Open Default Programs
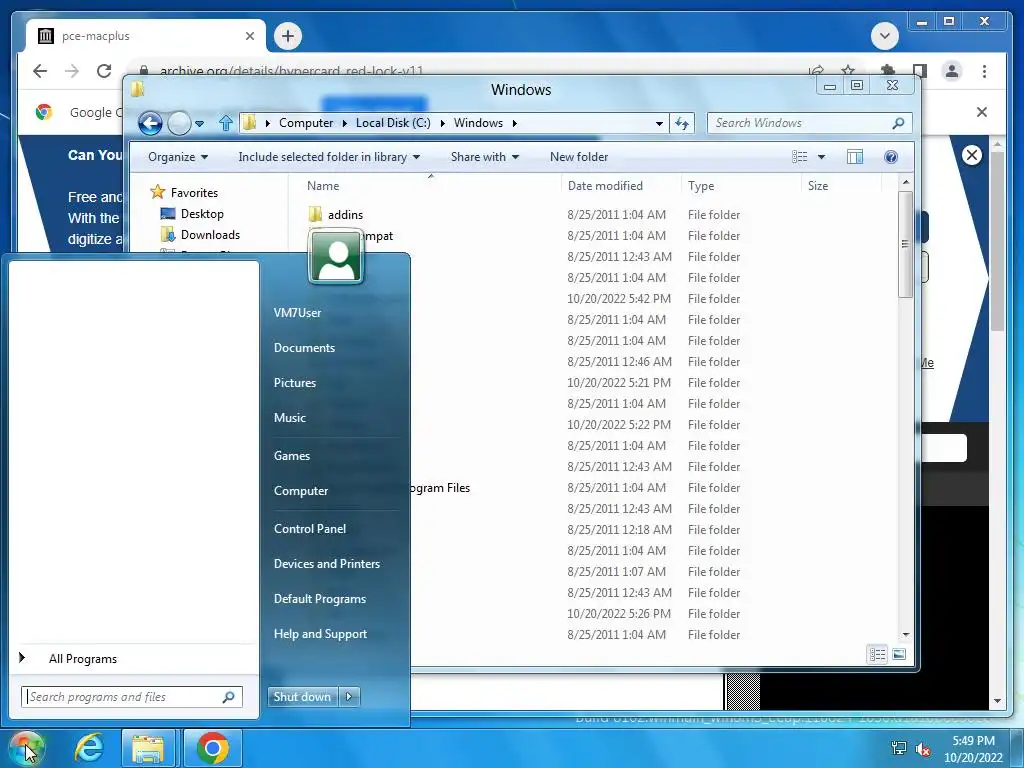Viewport: 1024px width, 768px height. point(319,599)
